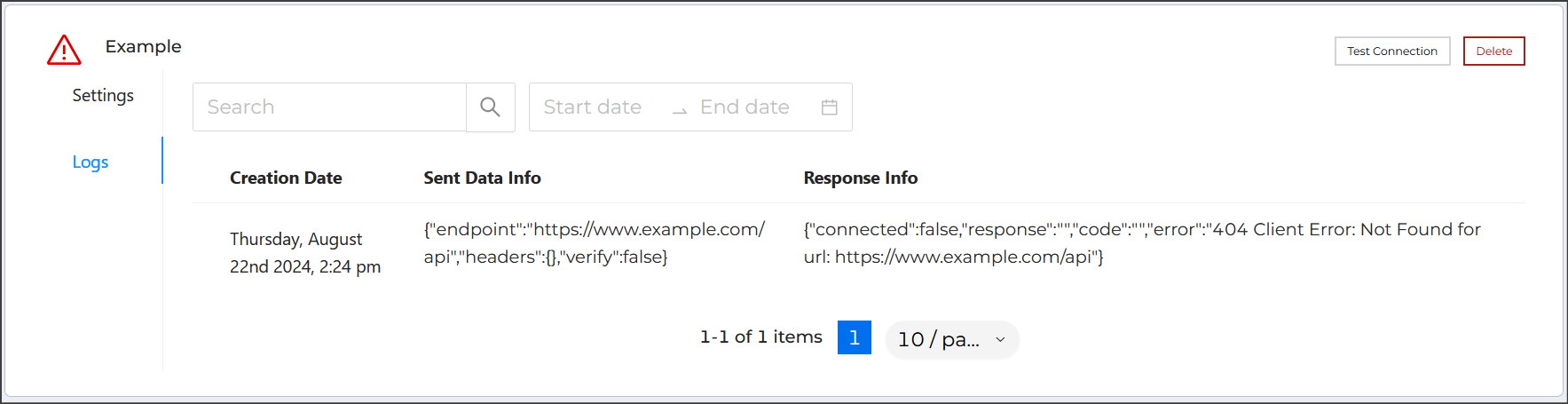The image size is (1568, 404).
Task: Click the arrow between start and end date
Action: tap(680, 109)
